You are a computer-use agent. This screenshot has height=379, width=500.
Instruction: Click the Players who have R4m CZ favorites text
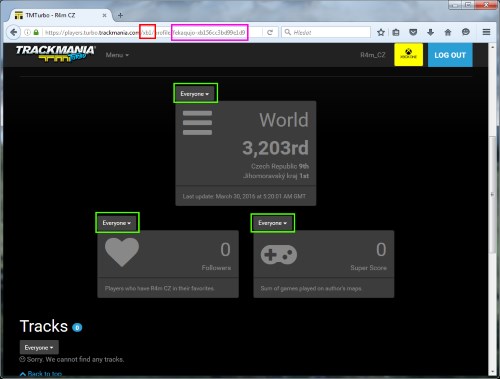coord(160,288)
